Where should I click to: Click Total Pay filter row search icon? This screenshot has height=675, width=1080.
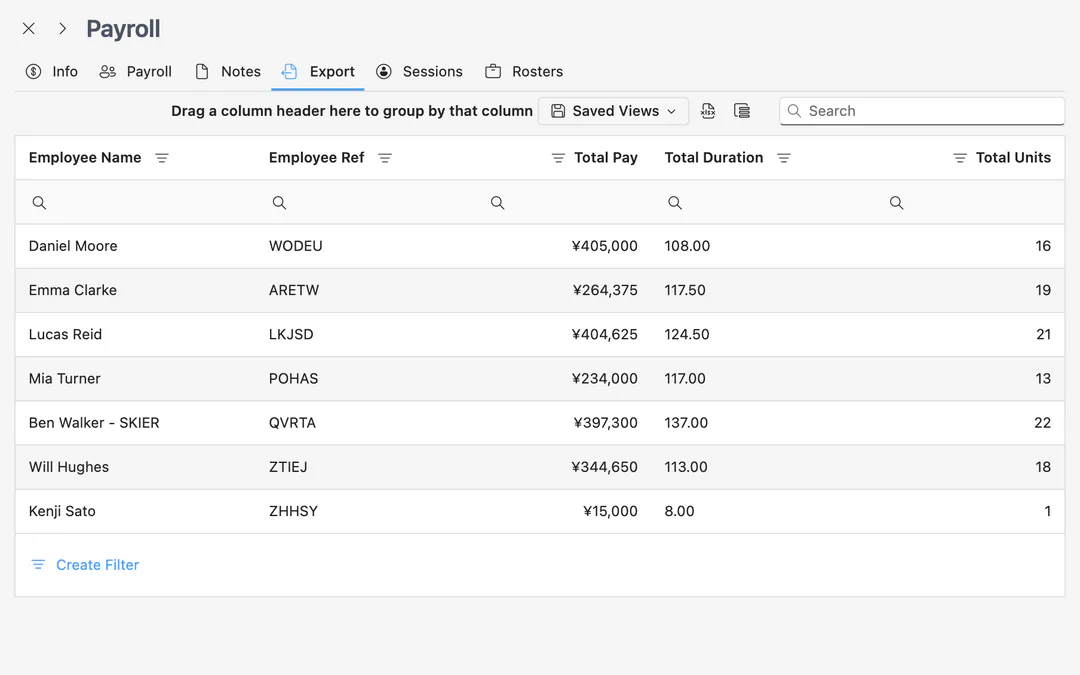(497, 202)
